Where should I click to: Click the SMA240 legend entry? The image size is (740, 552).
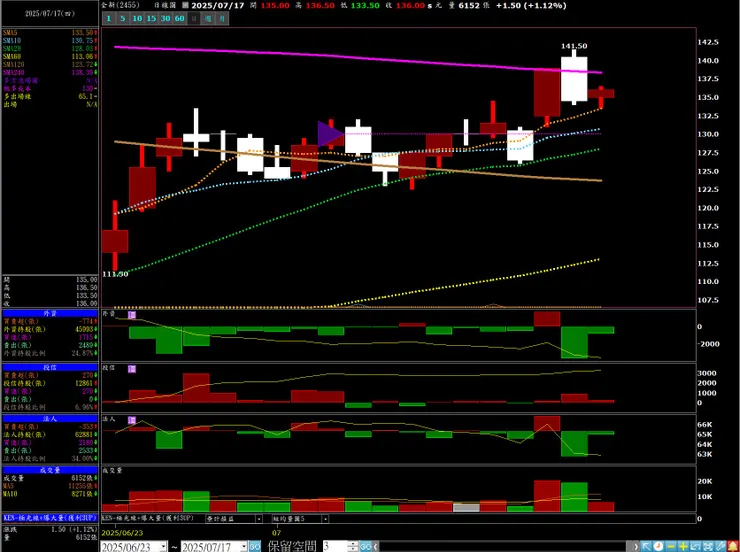coord(50,72)
